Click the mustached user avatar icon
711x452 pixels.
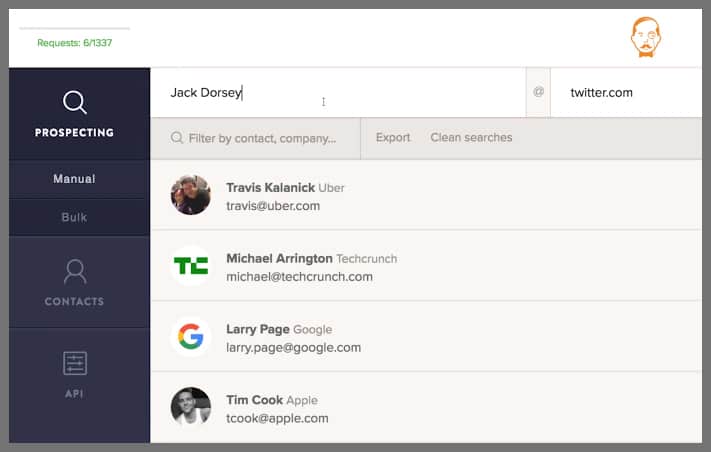[646, 37]
